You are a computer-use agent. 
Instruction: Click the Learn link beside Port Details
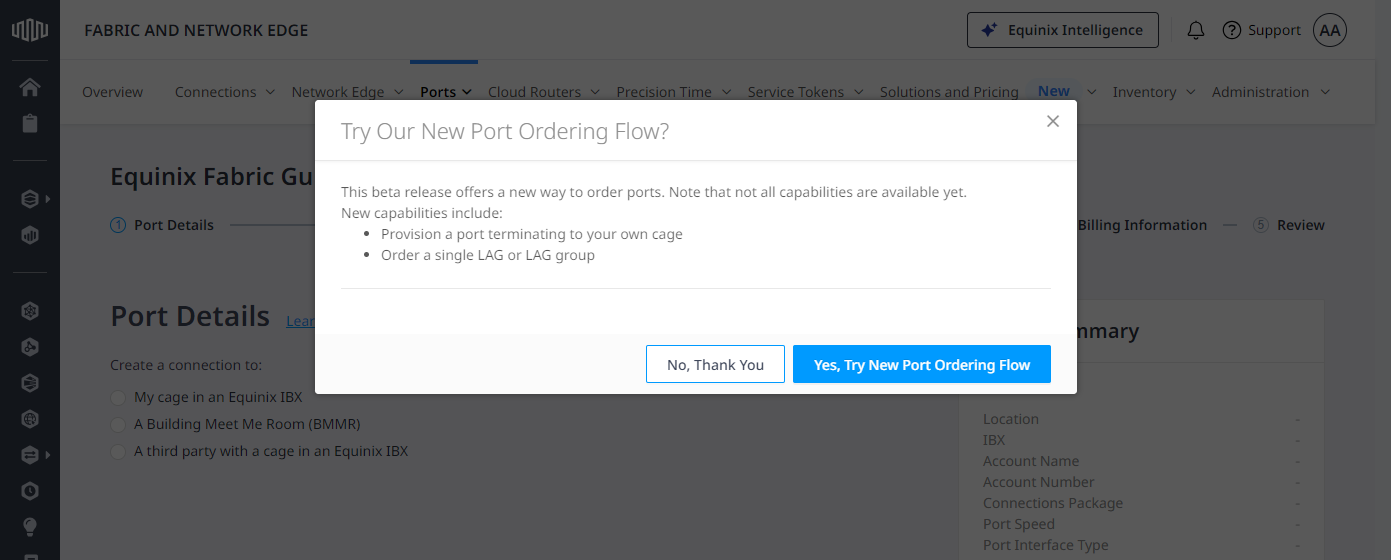pos(301,321)
